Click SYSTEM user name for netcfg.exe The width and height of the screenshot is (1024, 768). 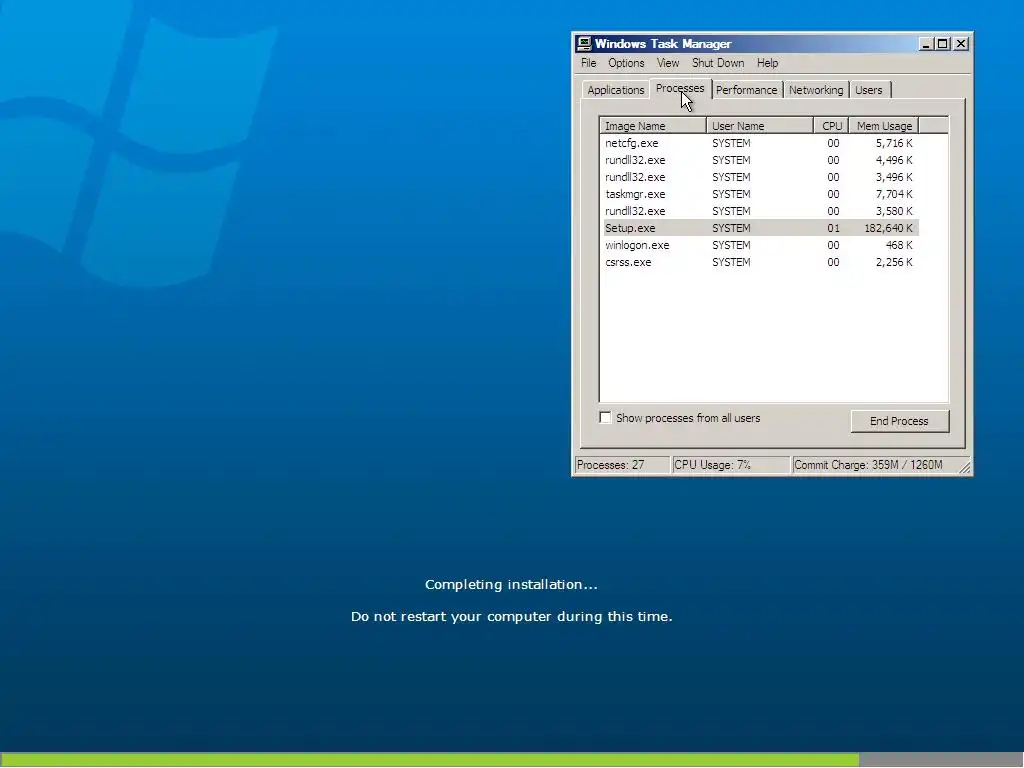pos(731,143)
